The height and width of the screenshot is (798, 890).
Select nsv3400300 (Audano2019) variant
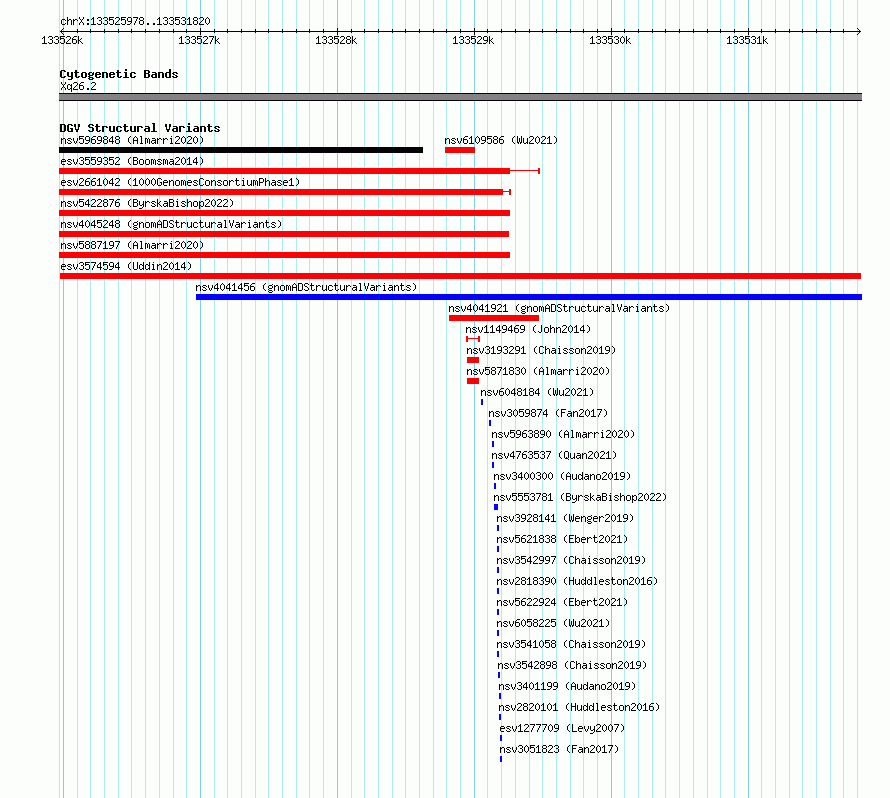[x=562, y=476]
